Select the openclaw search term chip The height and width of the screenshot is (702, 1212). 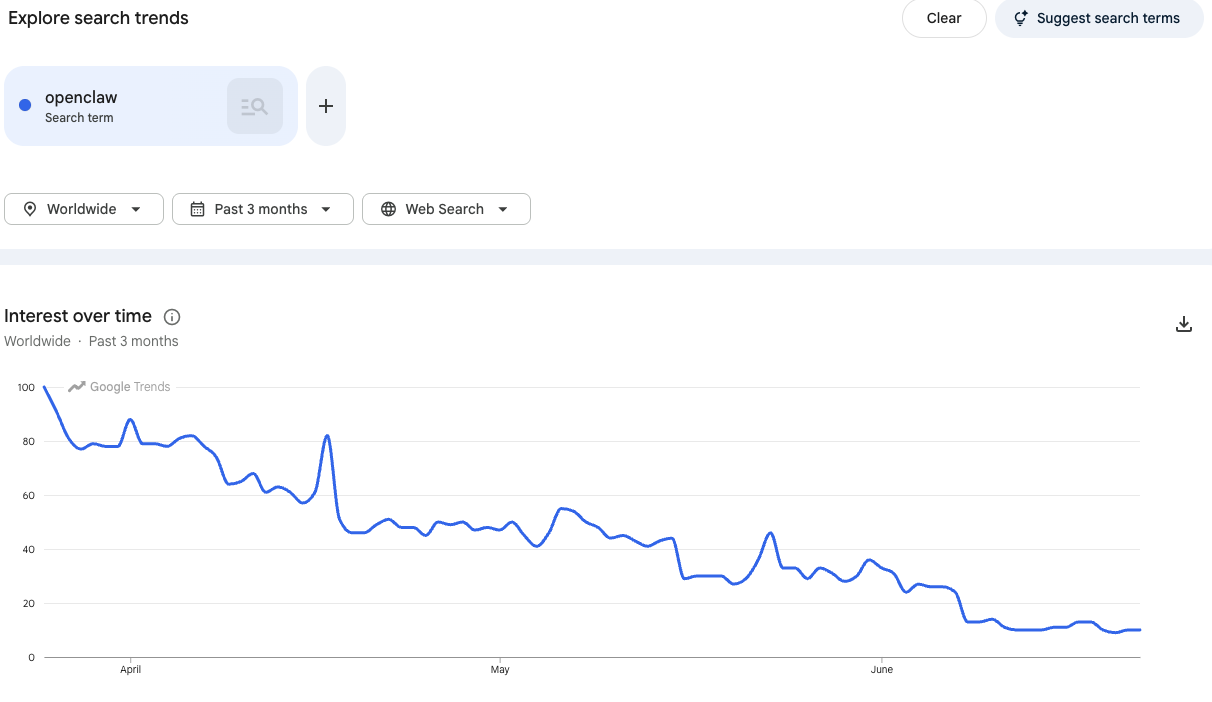(x=151, y=106)
